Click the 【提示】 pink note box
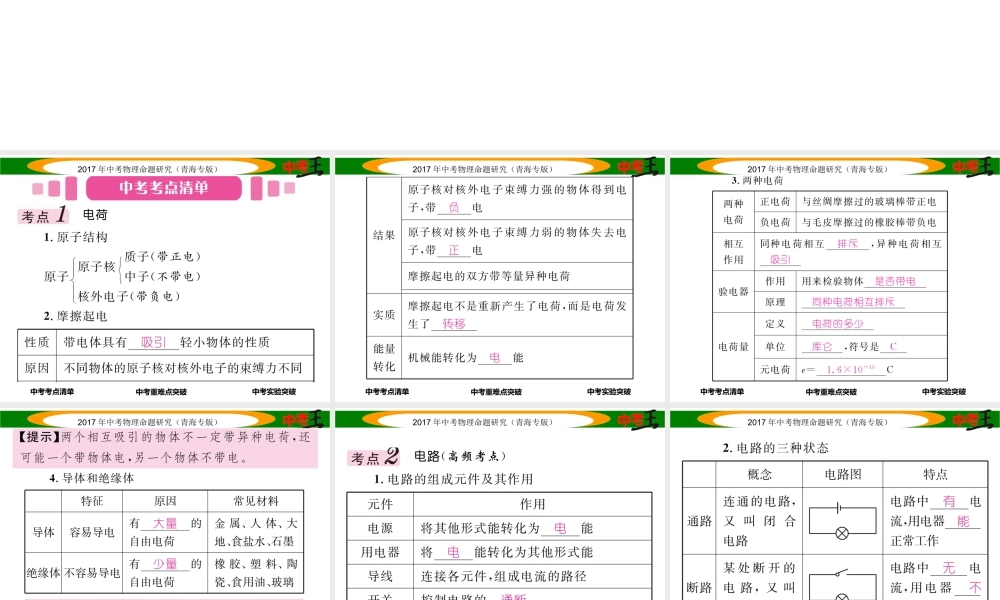 pos(165,448)
